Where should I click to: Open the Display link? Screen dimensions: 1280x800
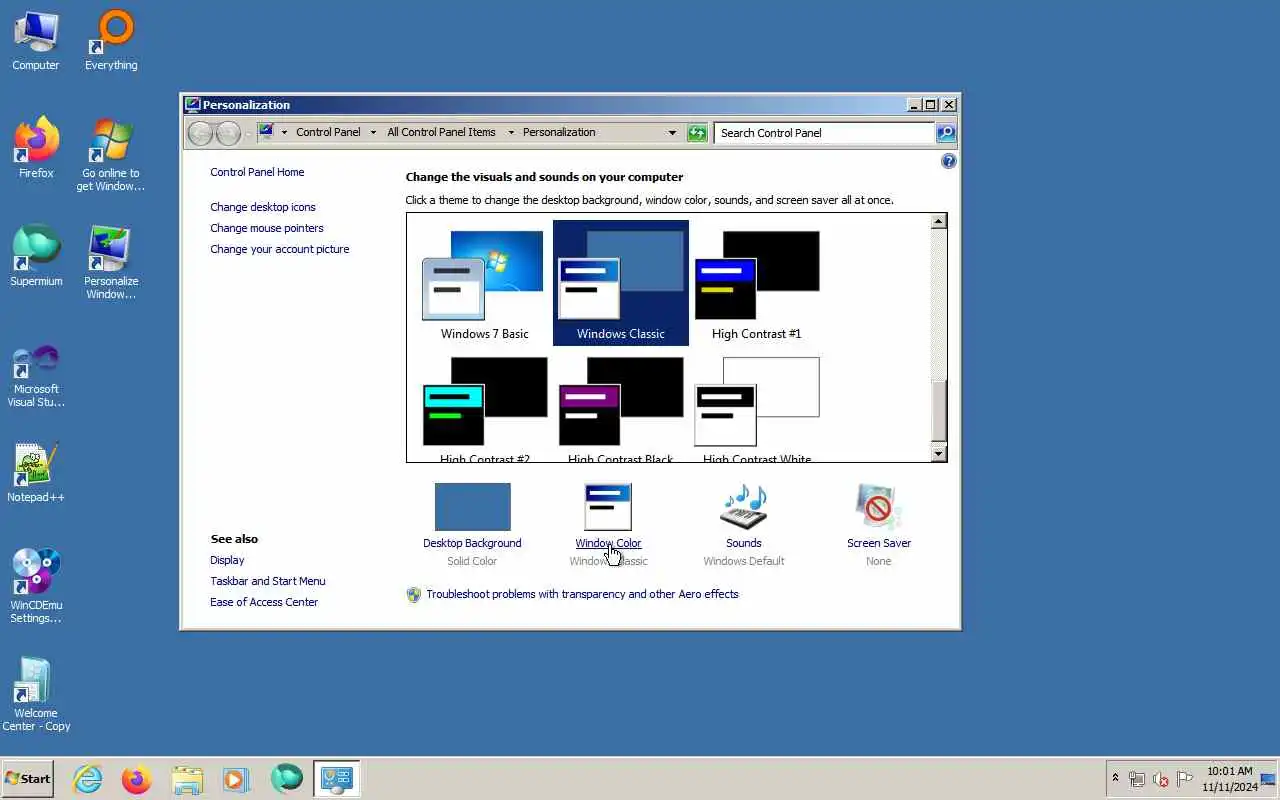tap(227, 560)
